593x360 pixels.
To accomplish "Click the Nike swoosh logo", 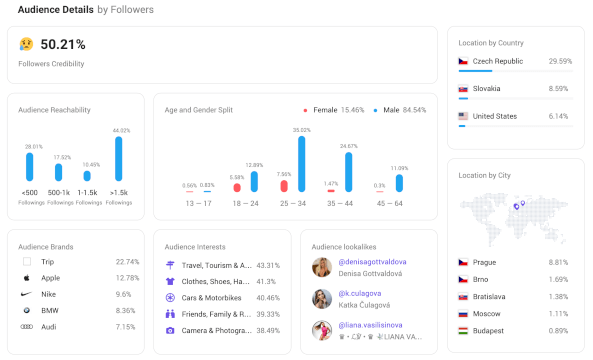I will (26, 294).
